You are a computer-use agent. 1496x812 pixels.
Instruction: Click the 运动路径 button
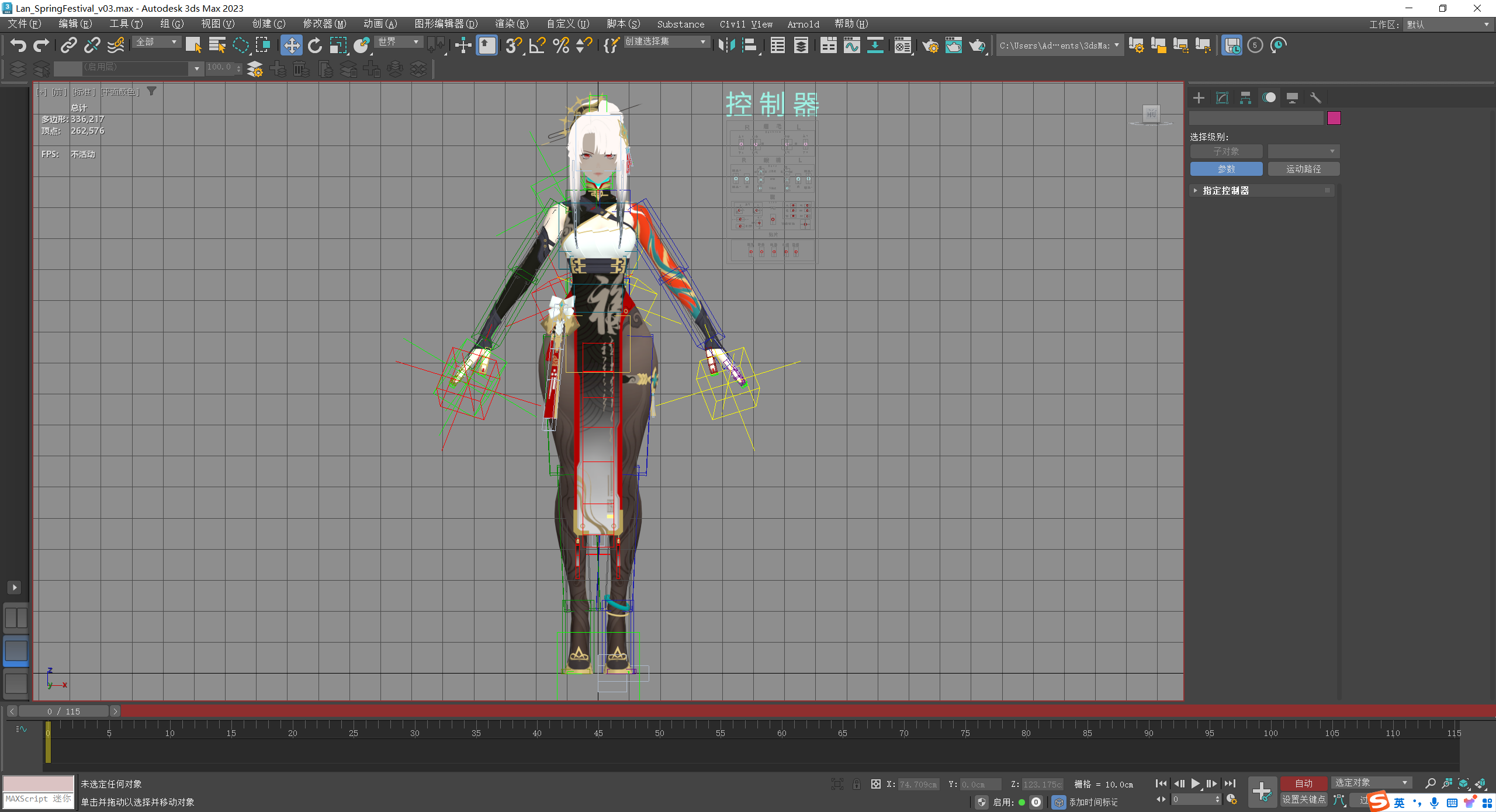[x=1303, y=169]
